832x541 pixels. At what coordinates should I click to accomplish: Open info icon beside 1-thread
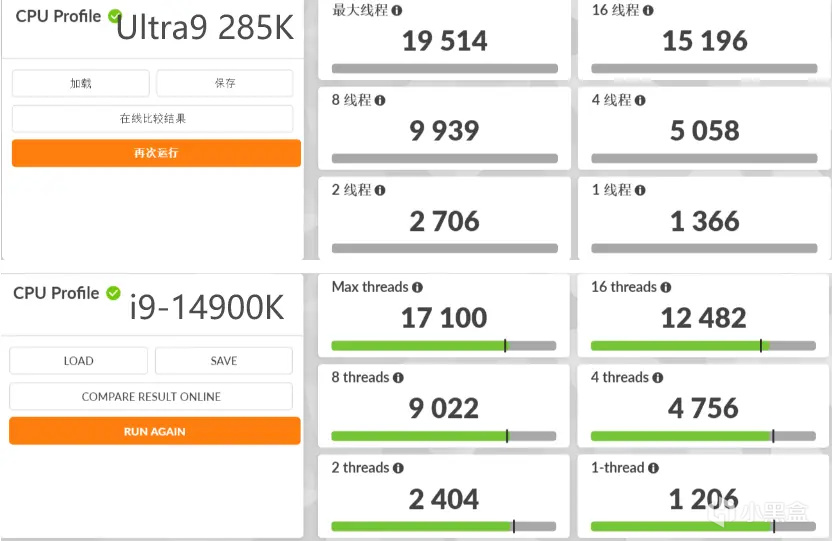click(x=653, y=468)
